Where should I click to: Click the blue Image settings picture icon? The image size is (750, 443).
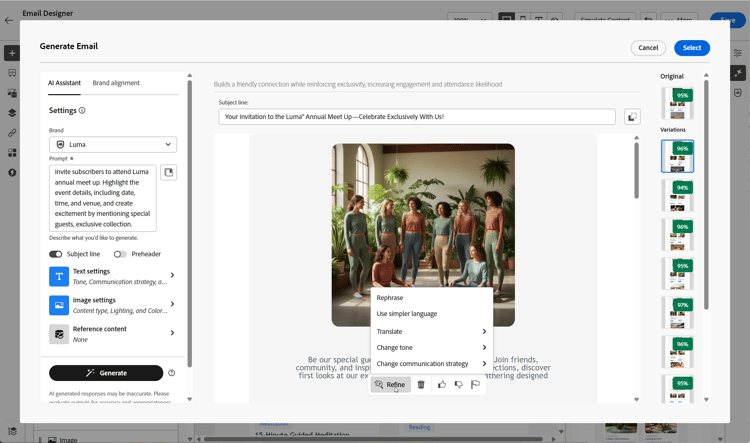coord(59,305)
